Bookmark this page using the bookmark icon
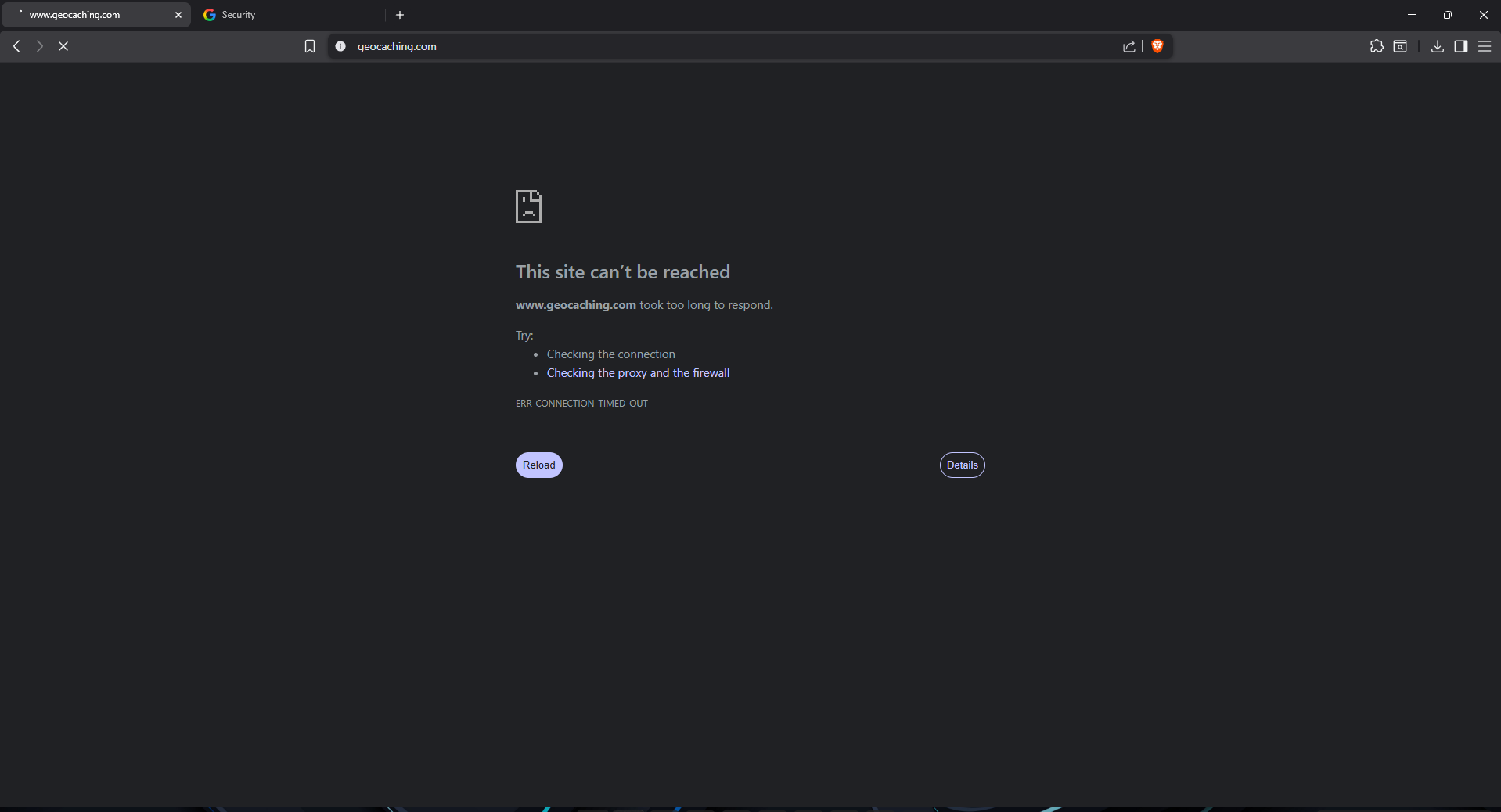Image resolution: width=1501 pixels, height=812 pixels. [310, 46]
